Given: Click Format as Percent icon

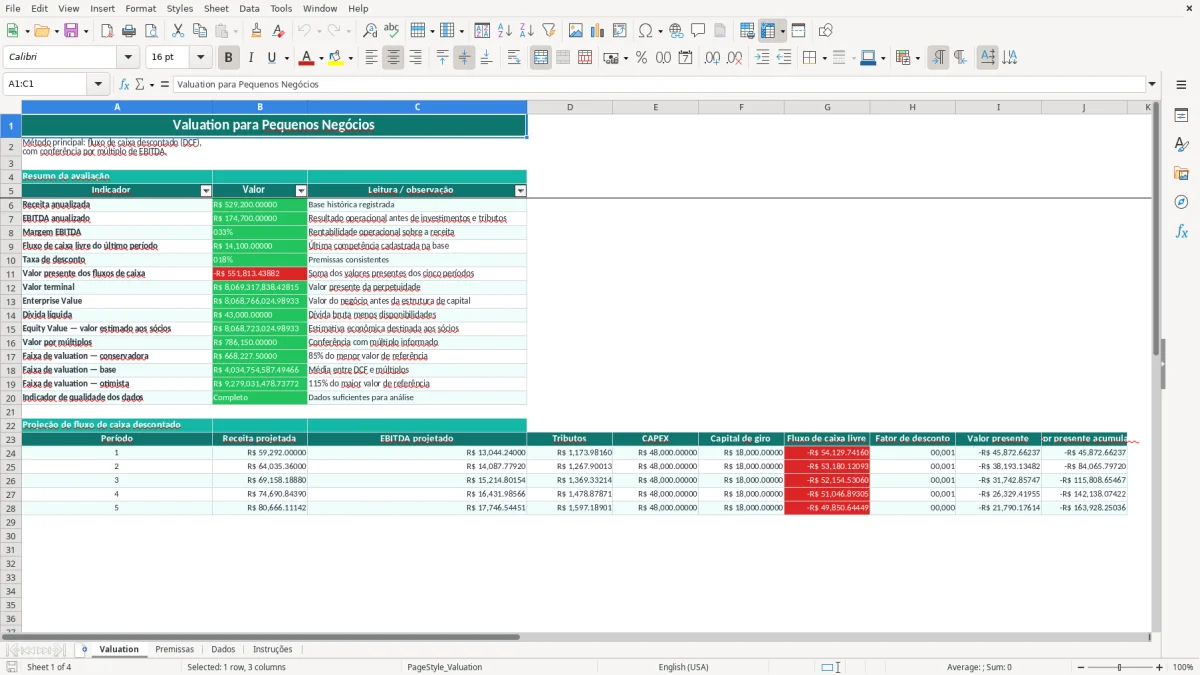Looking at the screenshot, I should [641, 58].
